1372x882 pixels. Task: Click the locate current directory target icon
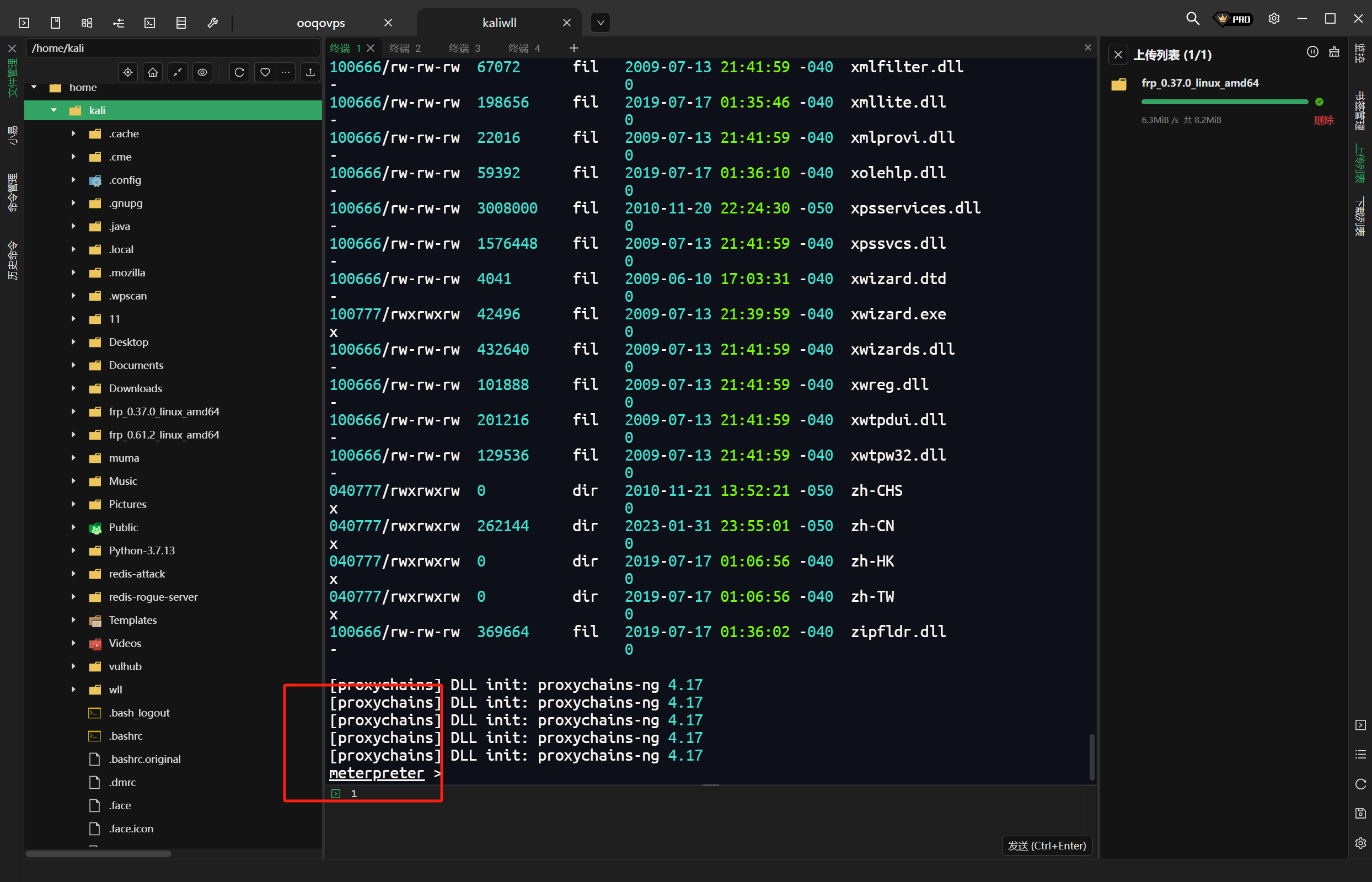point(128,72)
